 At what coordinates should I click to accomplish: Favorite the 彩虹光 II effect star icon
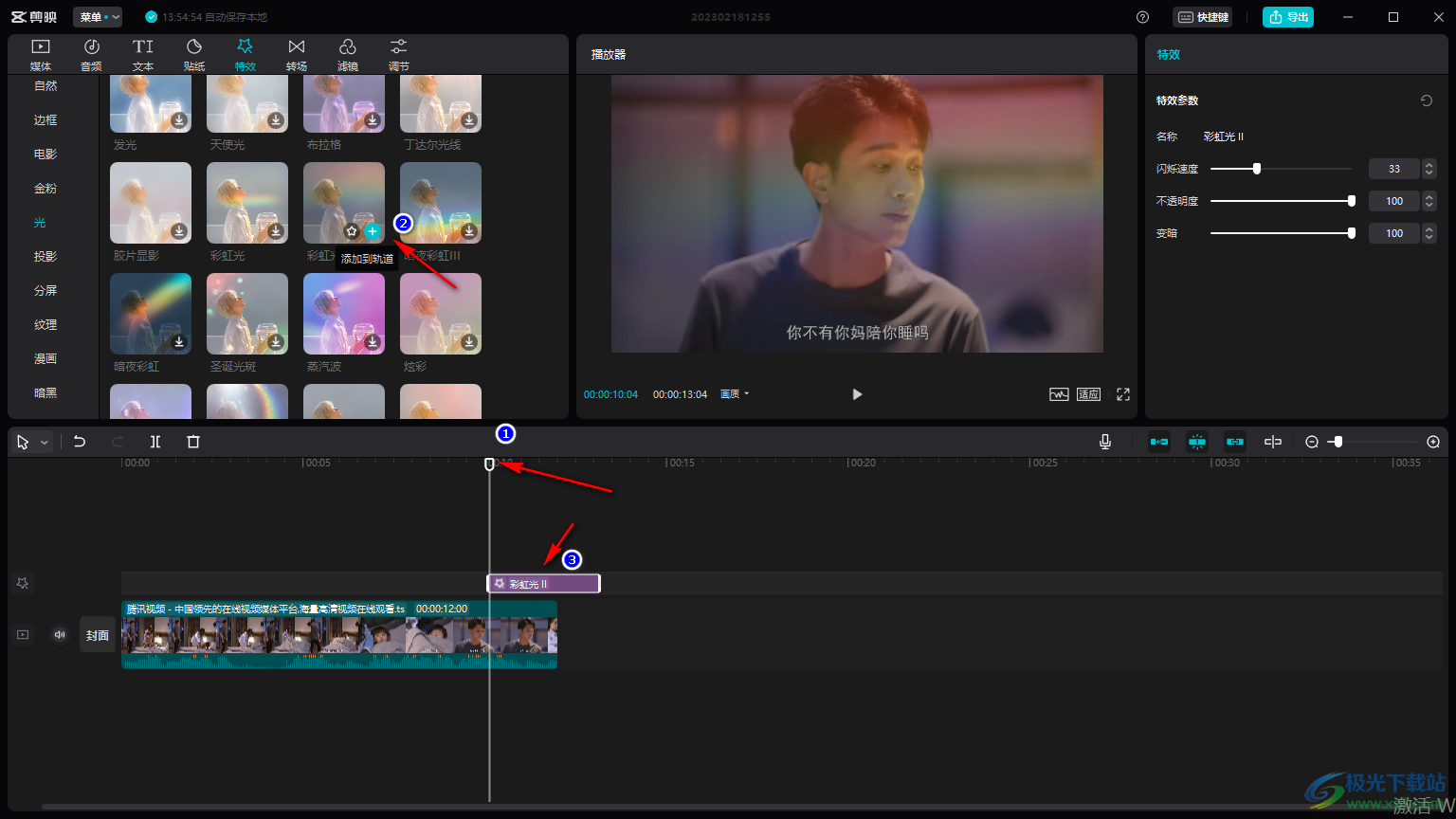pyautogui.click(x=352, y=231)
